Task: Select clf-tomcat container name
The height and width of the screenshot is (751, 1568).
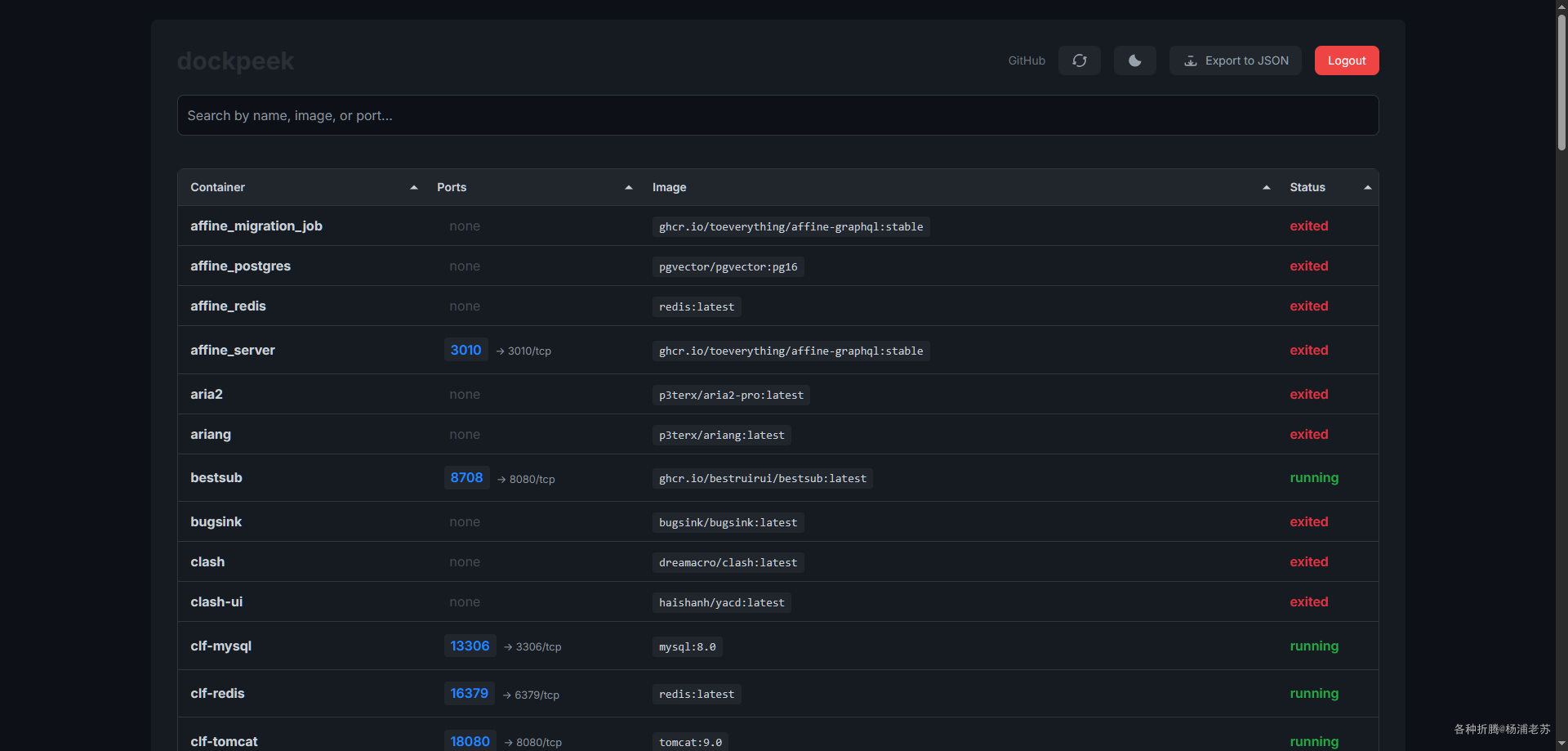Action: click(224, 741)
